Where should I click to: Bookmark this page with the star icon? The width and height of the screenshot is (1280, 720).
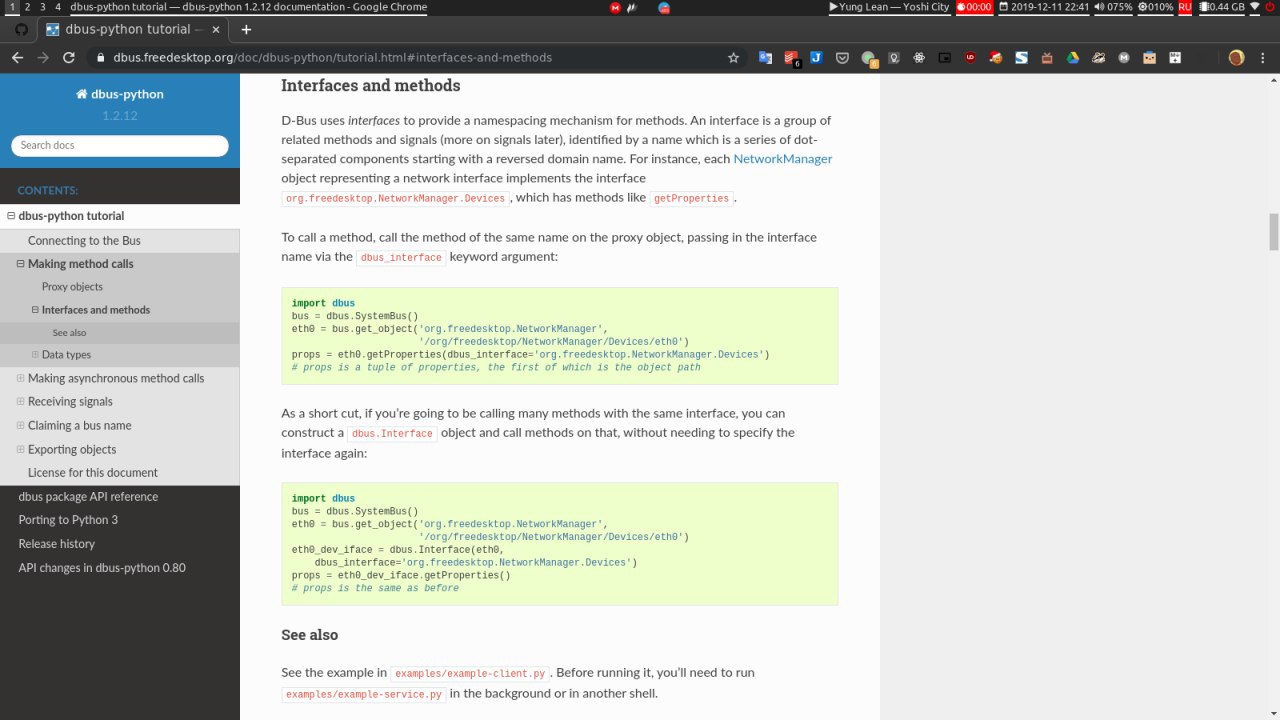click(733, 58)
